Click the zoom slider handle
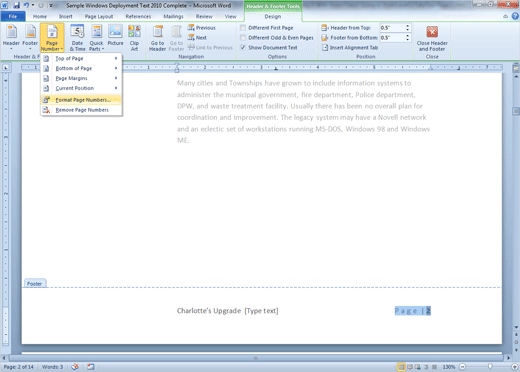 [x=490, y=366]
